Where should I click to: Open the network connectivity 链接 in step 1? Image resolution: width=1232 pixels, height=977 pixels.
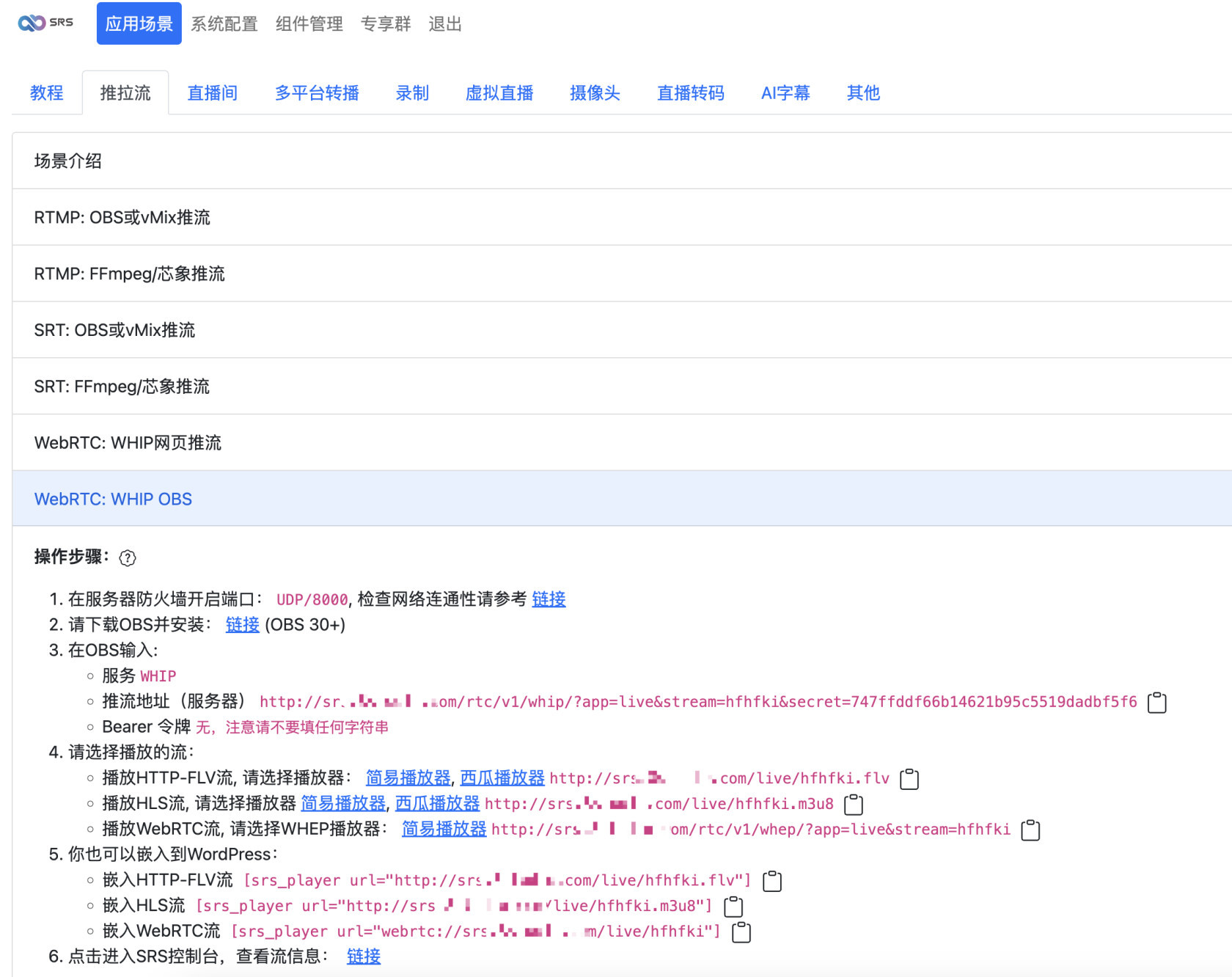pyautogui.click(x=549, y=599)
